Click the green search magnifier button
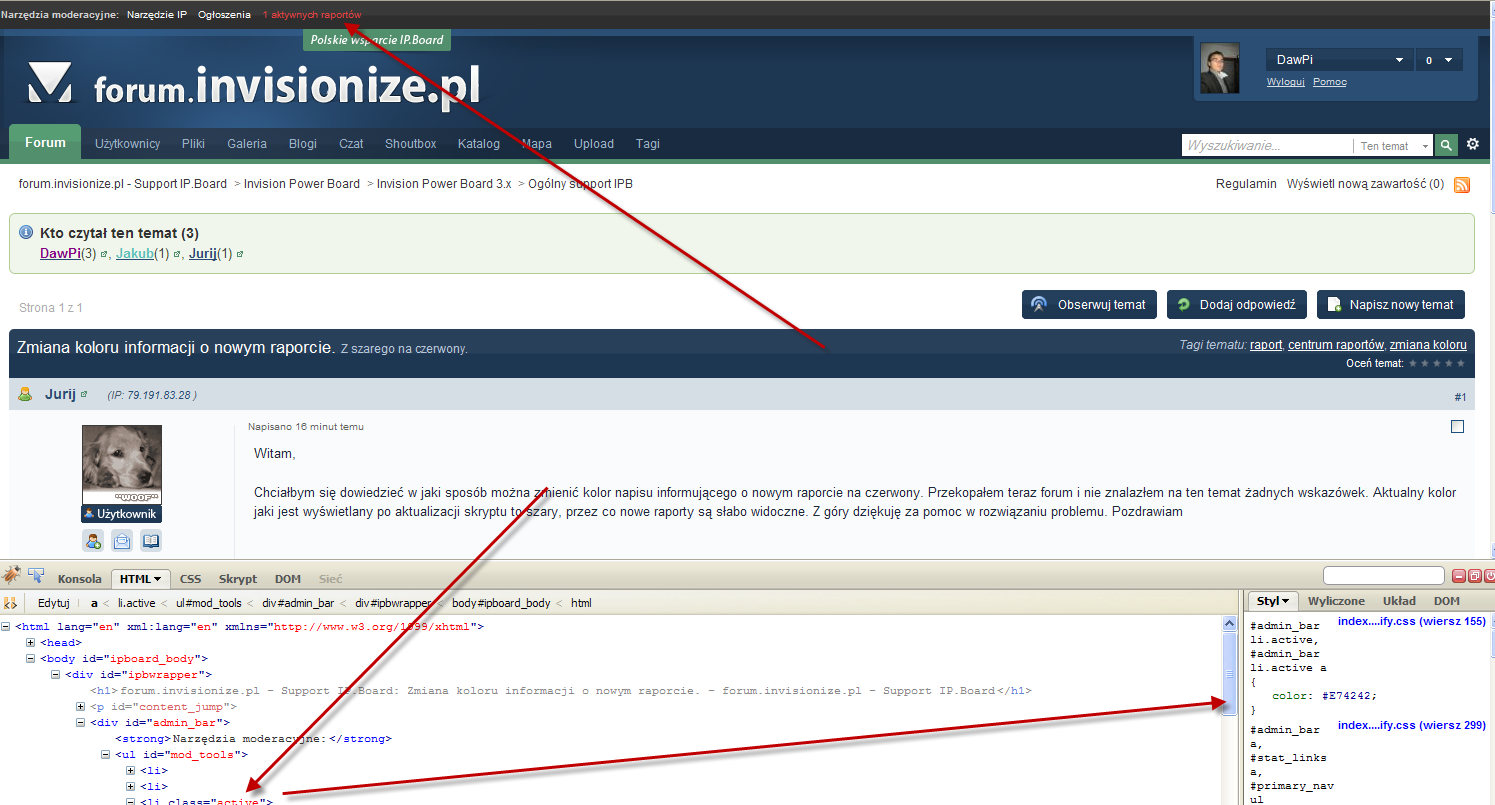The image size is (1495, 805). point(1446,144)
